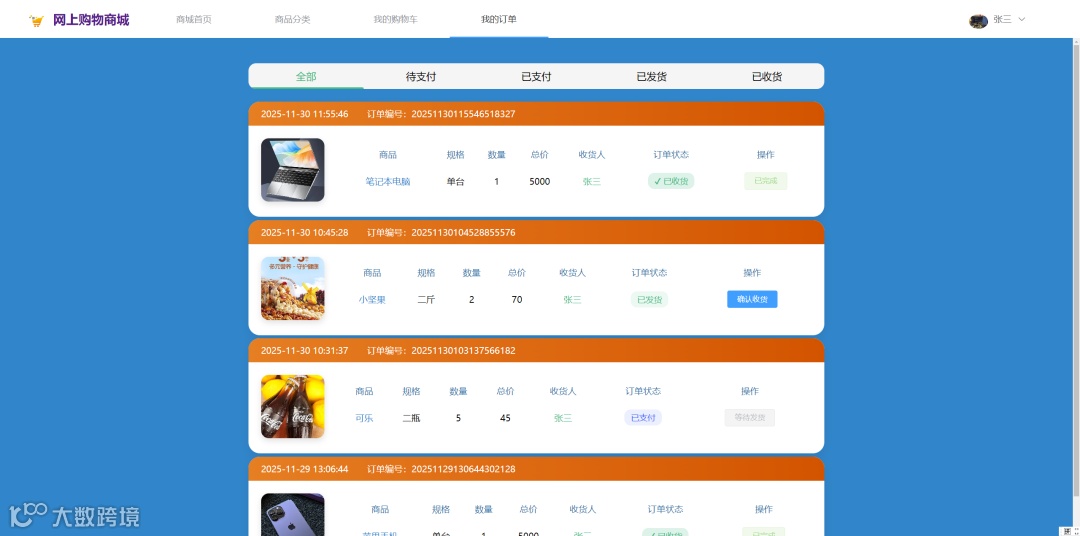Image resolution: width=1080 pixels, height=536 pixels.
Task: Switch to the 已支付 tab
Action: click(536, 76)
